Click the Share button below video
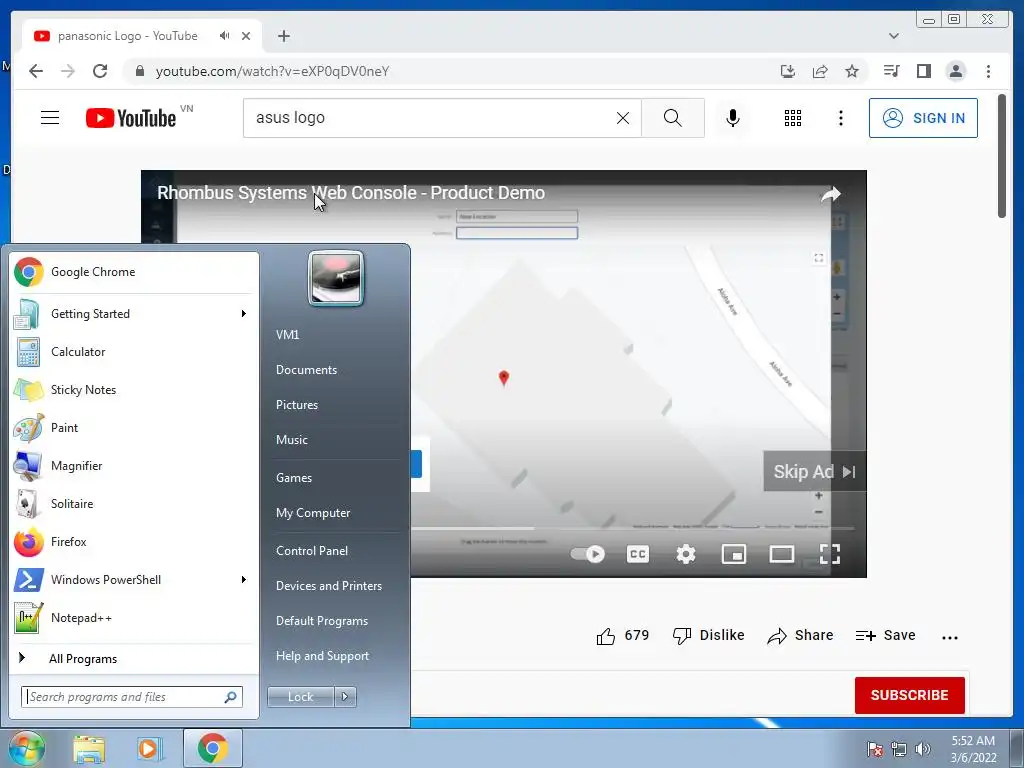The image size is (1024, 768). point(800,635)
